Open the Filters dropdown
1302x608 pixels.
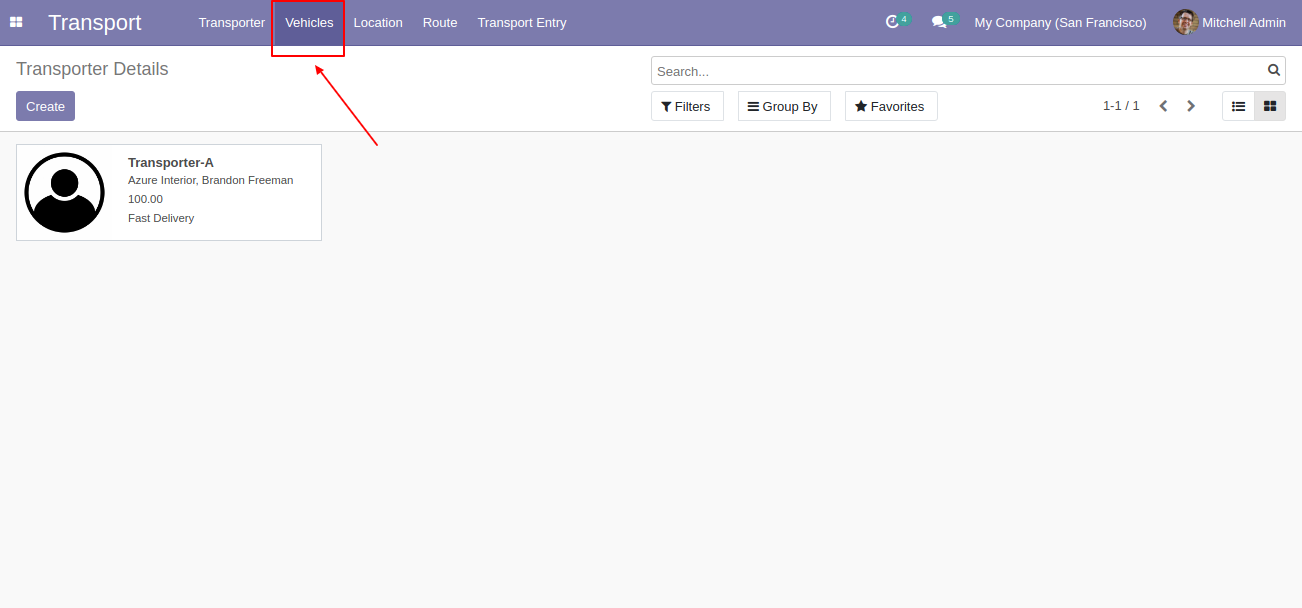(x=687, y=106)
